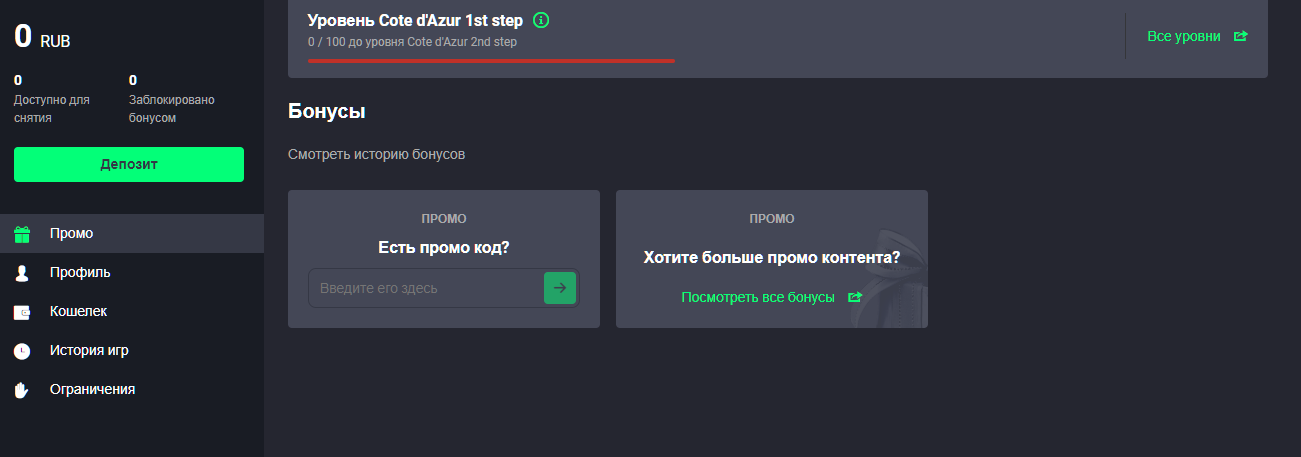The image size is (1301, 457).
Task: Open the Промо menu section
Action: coord(72,234)
